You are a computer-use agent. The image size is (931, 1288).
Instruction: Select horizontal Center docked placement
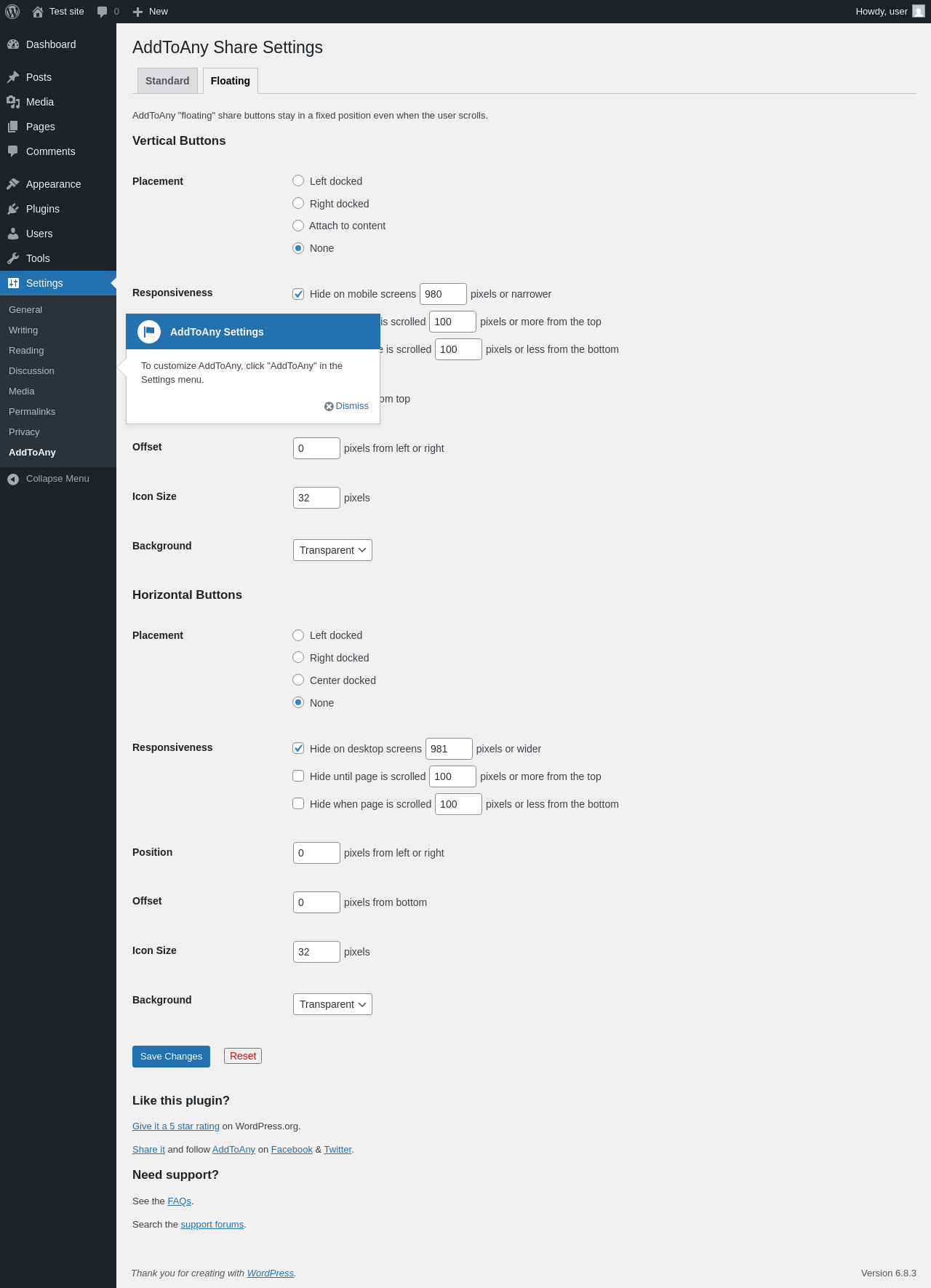pos(298,680)
